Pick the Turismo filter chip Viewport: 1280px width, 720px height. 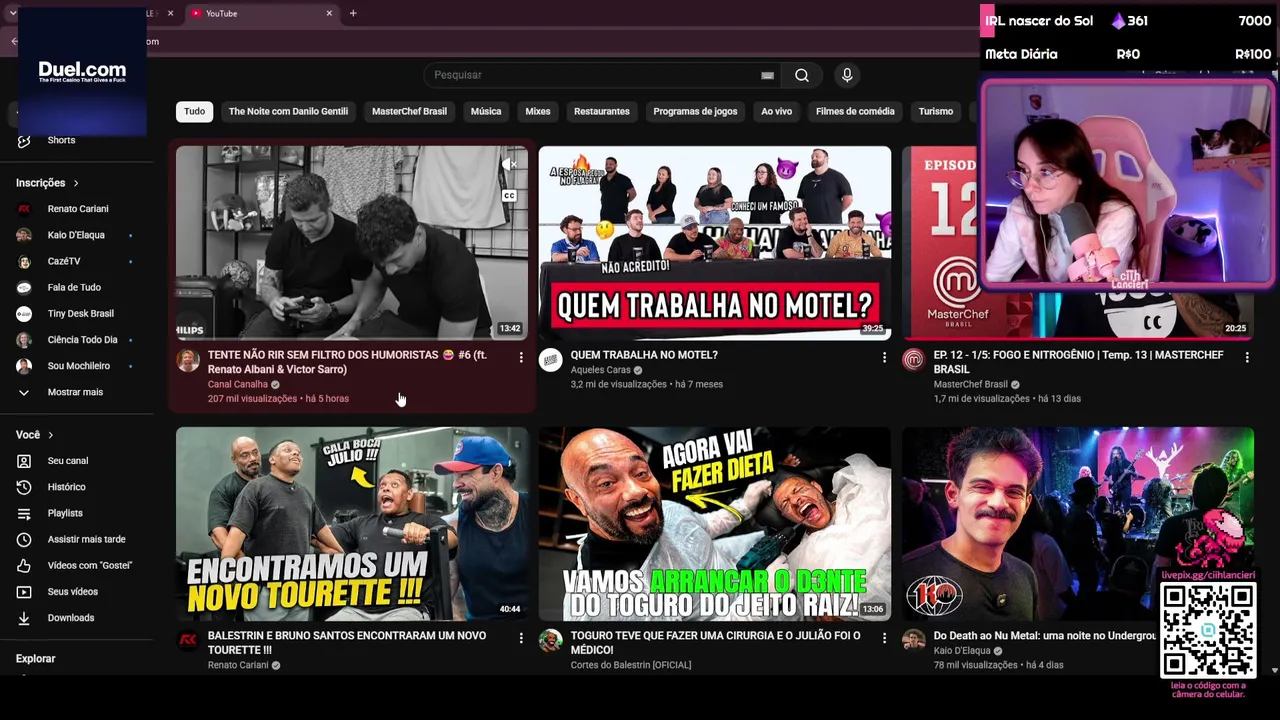point(936,111)
